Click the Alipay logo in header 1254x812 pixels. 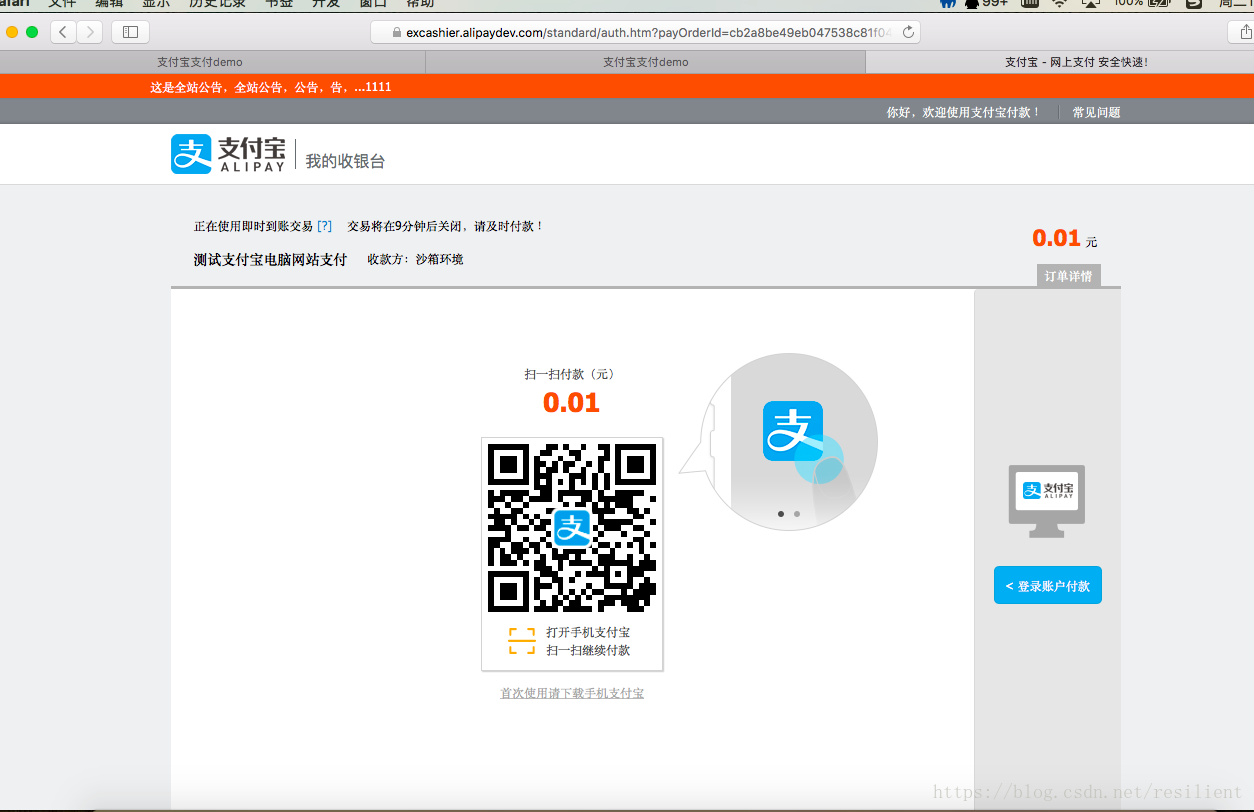(x=228, y=154)
